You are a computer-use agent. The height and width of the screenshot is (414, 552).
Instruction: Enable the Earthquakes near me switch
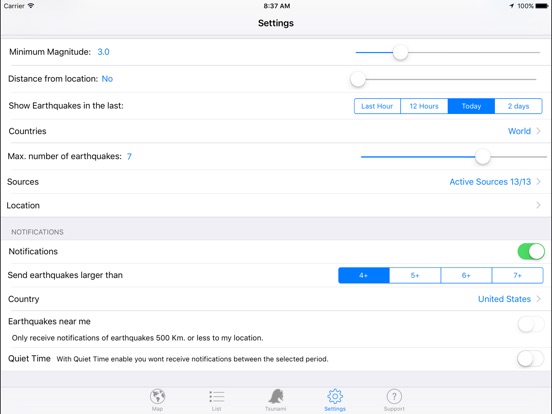pyautogui.click(x=531, y=324)
